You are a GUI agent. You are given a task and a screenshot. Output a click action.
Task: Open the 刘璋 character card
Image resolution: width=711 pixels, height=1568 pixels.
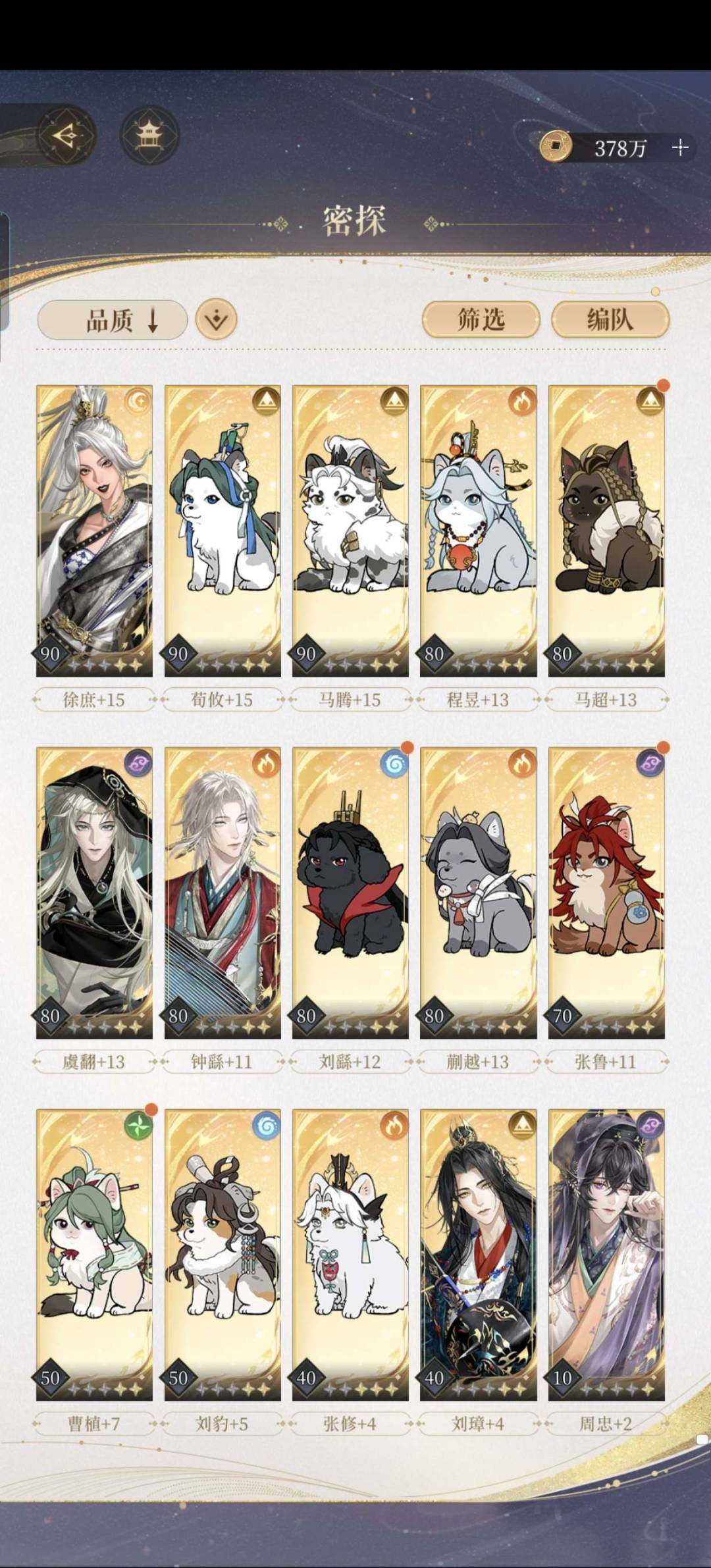[x=479, y=1255]
